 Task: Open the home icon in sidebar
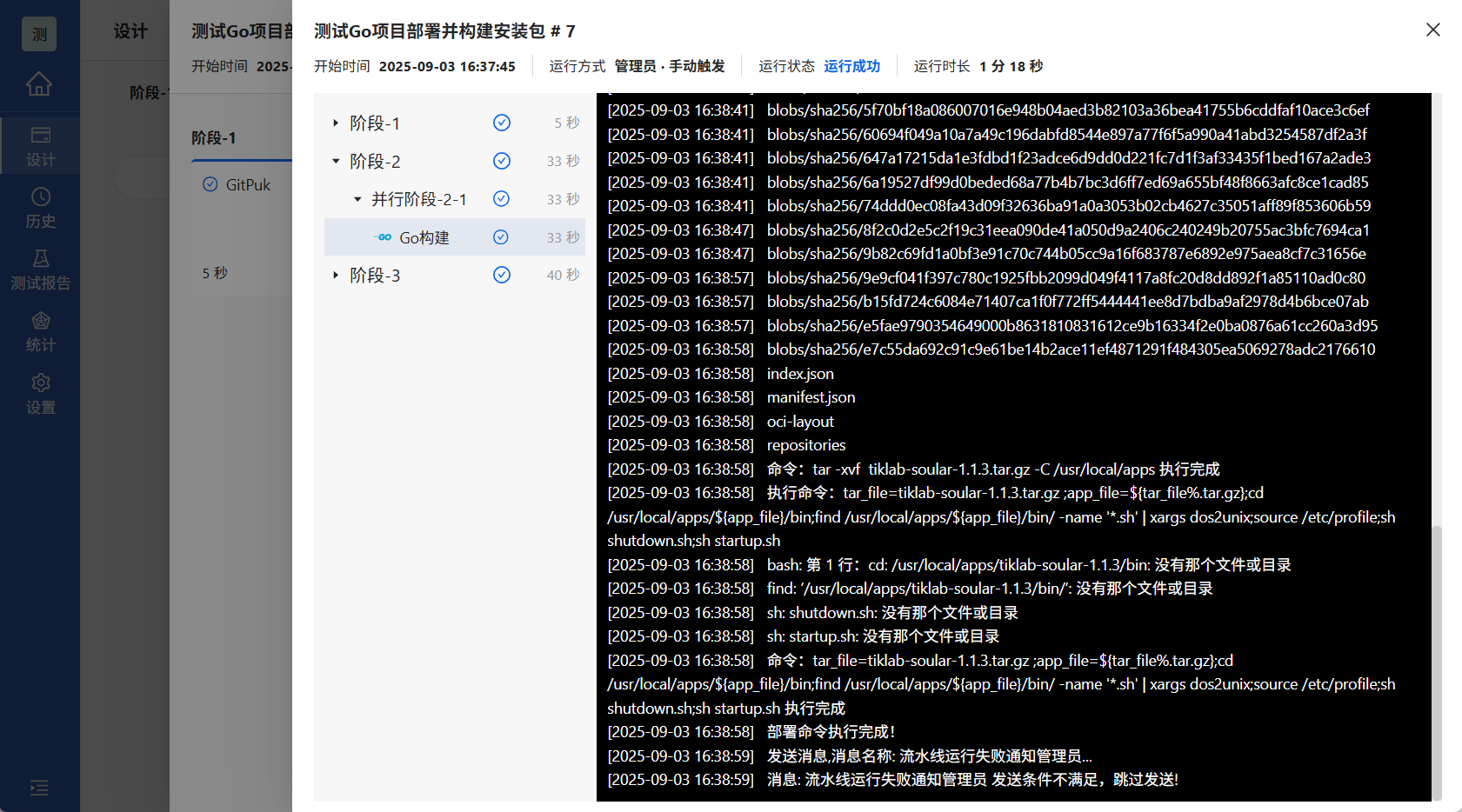39,84
